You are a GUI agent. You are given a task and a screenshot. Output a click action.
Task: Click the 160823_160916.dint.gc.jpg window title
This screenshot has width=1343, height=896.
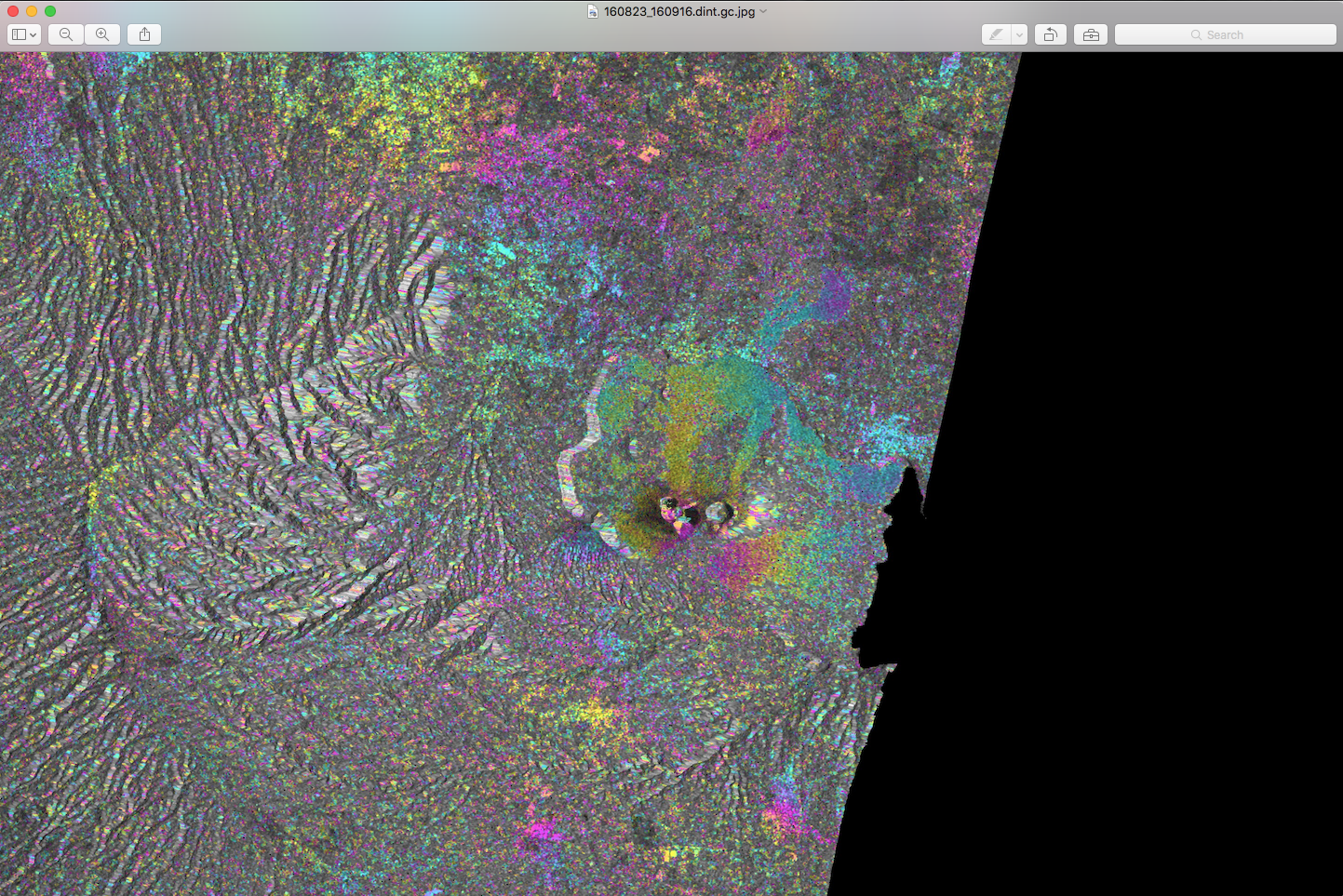[x=678, y=11]
